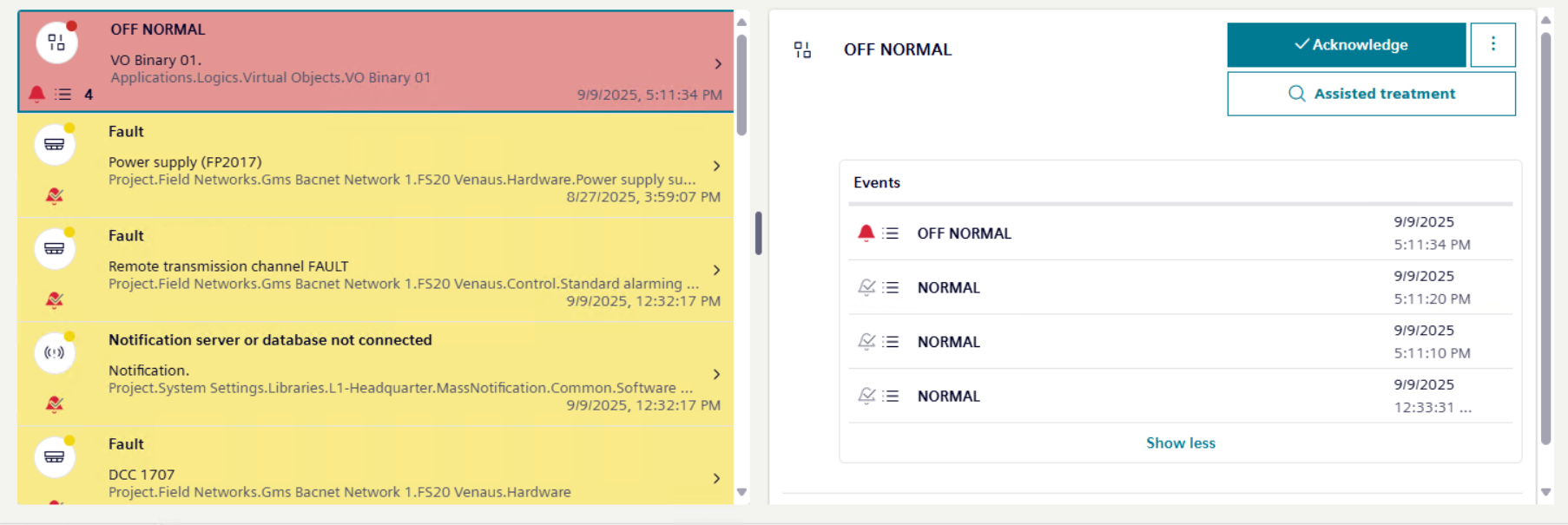Expand Remote transmission channel FAULT chevron
The height and width of the screenshot is (525, 1568).
[716, 270]
